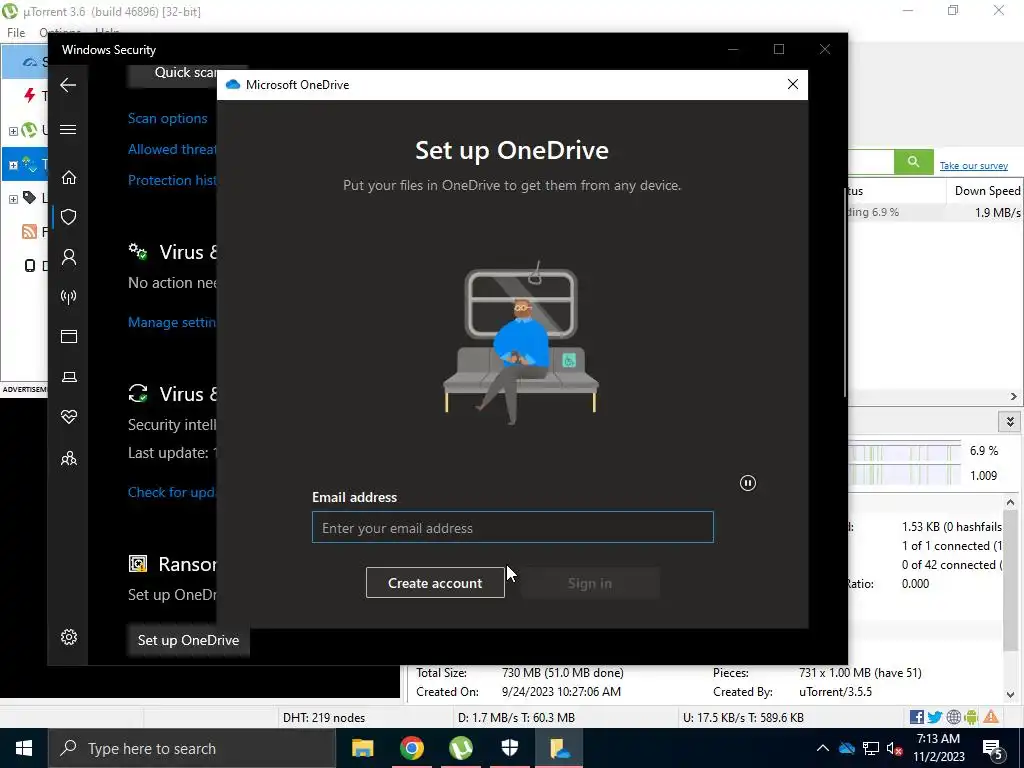Click the globe icon in uTorrent status bar
The height and width of the screenshot is (768, 1024).
pyautogui.click(x=953, y=718)
